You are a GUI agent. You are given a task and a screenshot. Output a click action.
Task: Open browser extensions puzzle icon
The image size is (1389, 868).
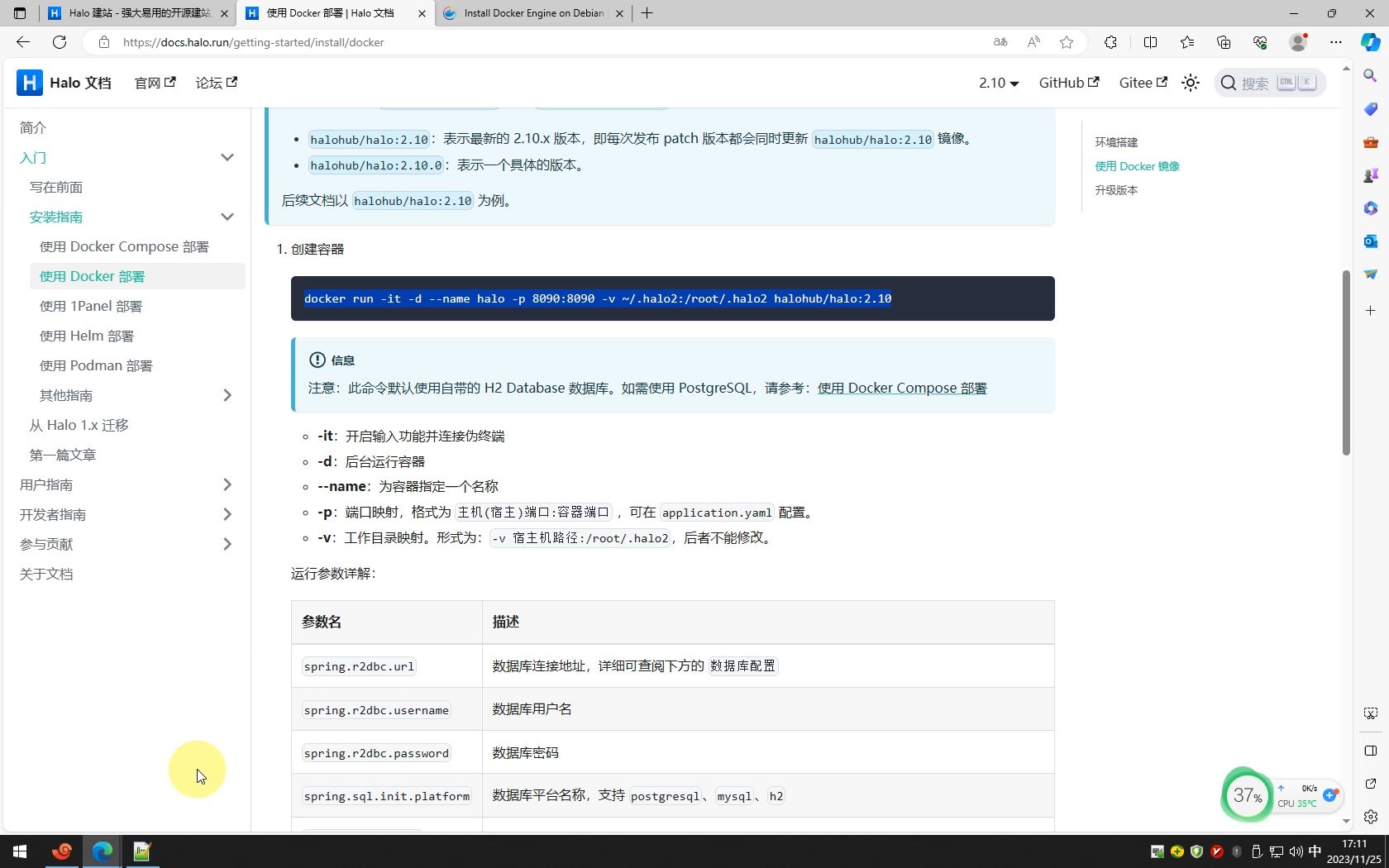tap(1110, 42)
